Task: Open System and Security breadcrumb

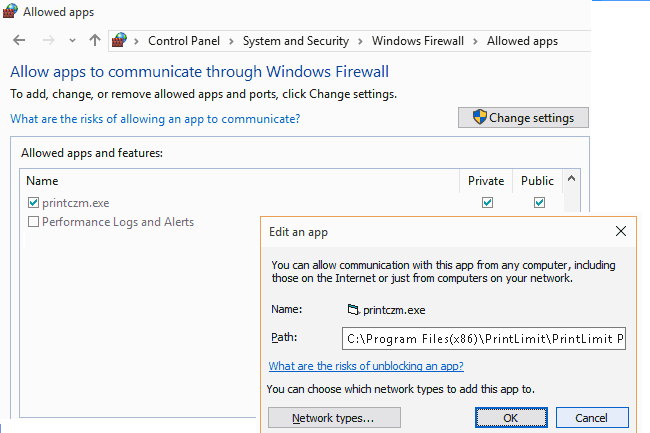Action: point(296,41)
